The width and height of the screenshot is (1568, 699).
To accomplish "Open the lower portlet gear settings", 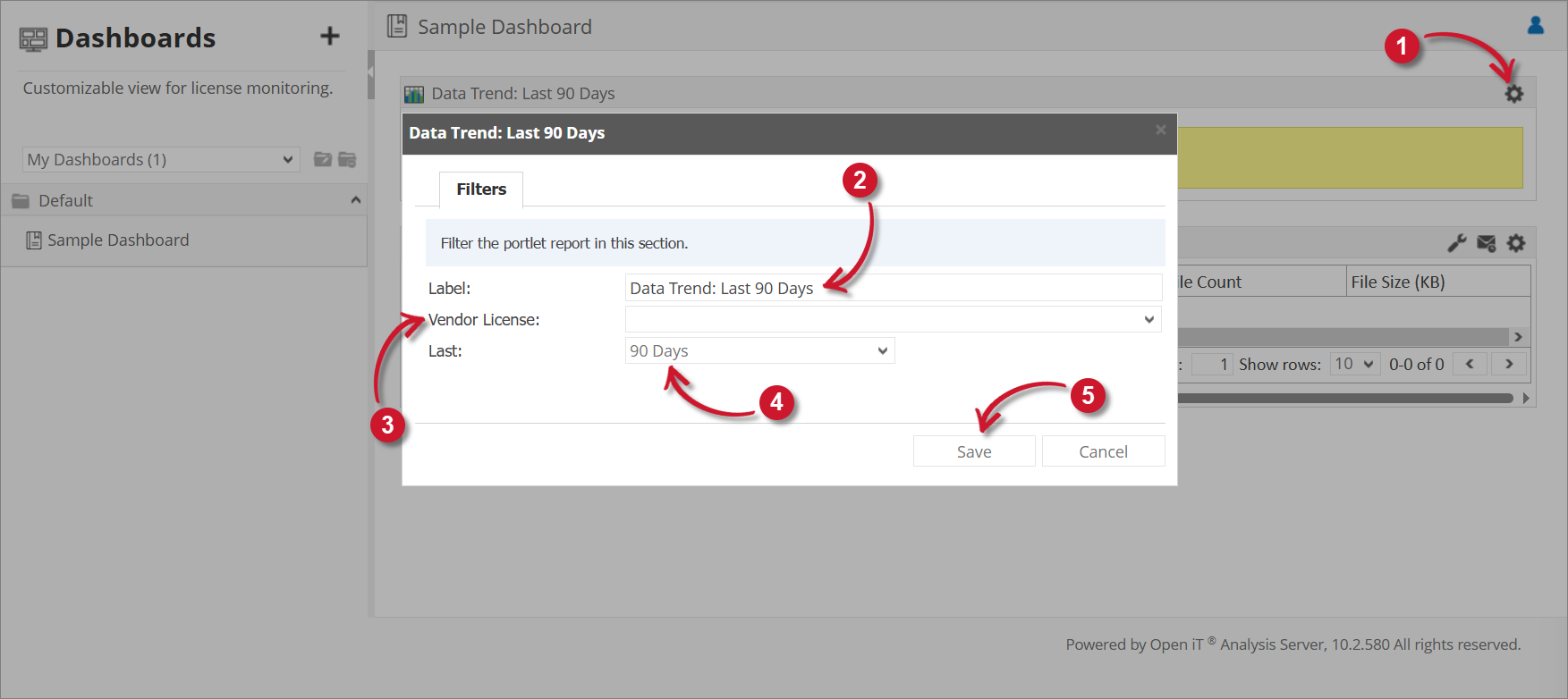I will click(x=1516, y=243).
